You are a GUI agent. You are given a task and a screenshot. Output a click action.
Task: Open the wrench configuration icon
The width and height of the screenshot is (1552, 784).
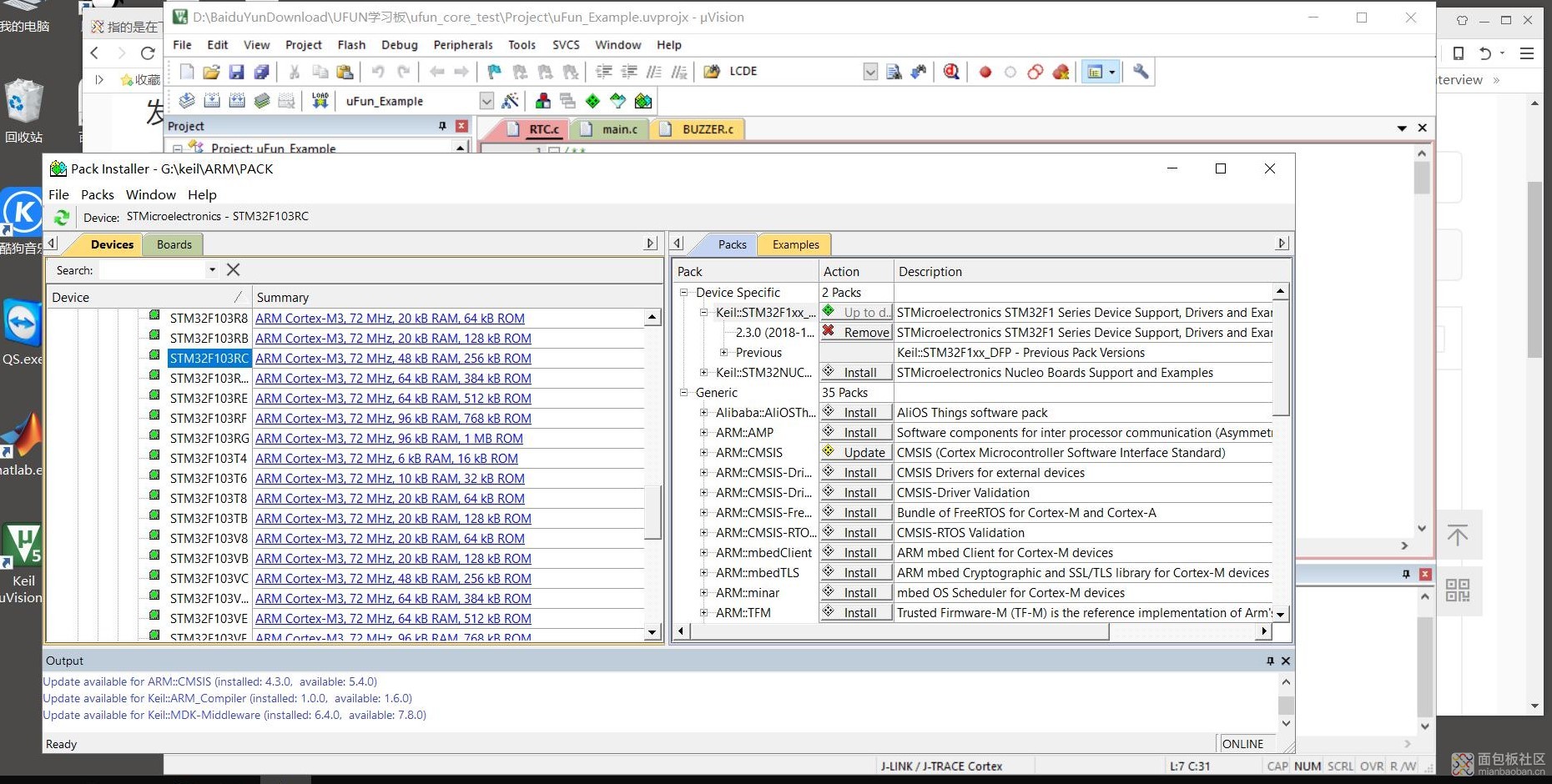coord(1141,72)
